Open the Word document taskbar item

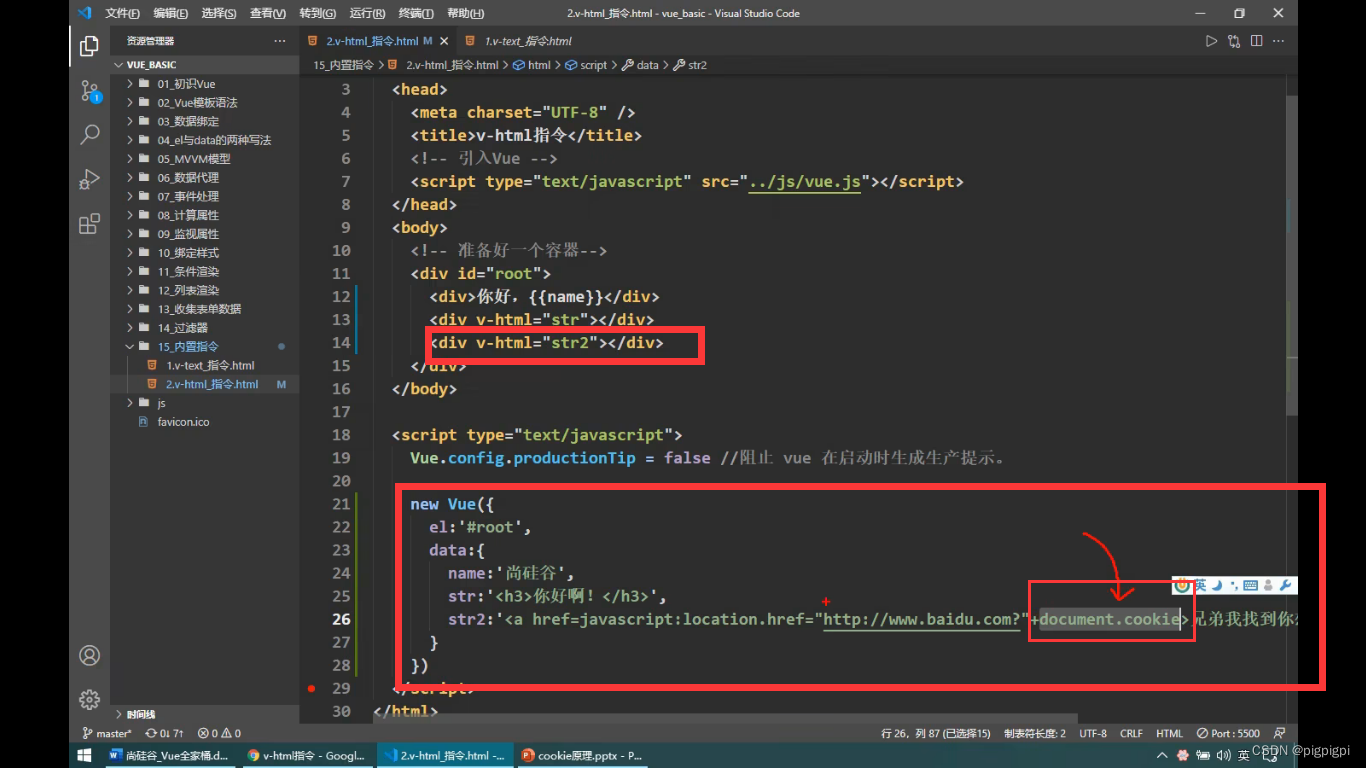[x=169, y=756]
